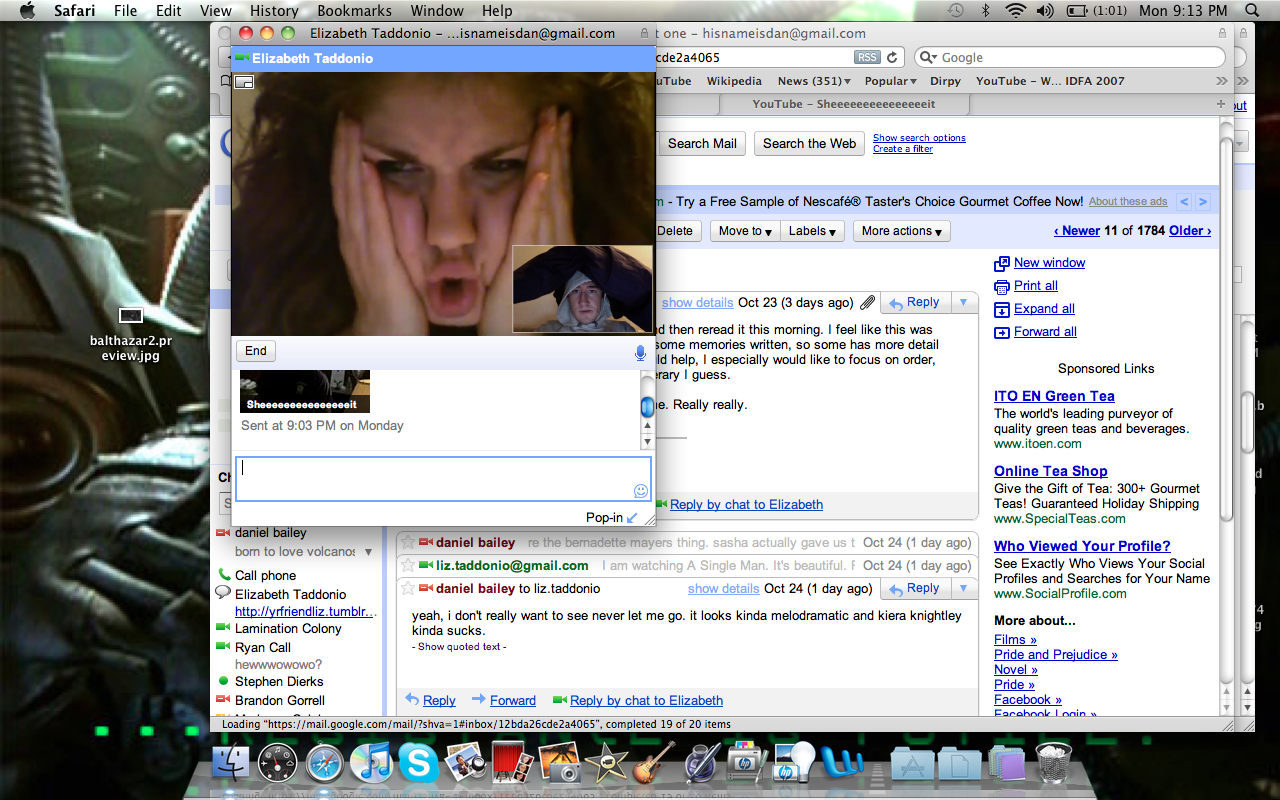This screenshot has height=800, width=1280.
Task: Open the Move to dropdown
Action: [745, 231]
